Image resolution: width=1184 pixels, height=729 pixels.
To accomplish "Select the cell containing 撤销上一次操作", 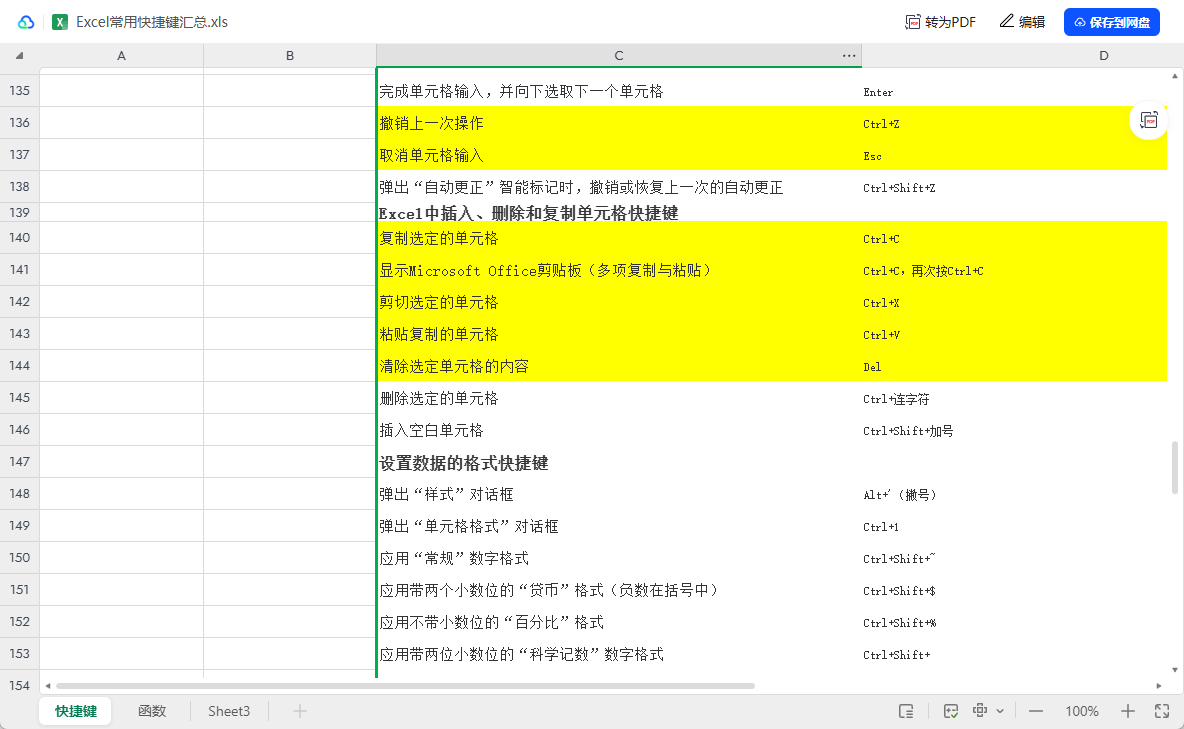I will [x=618, y=123].
